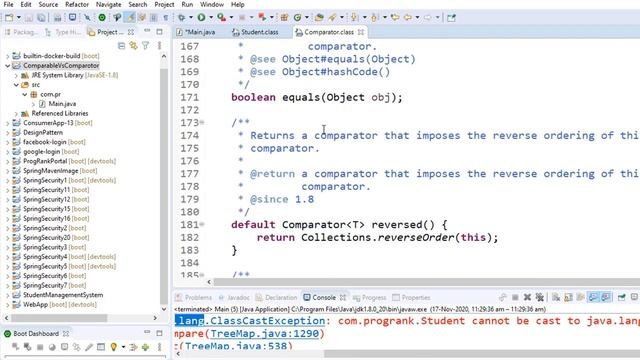Click the Next Annotation toolbar icon
Image resolution: width=640 pixels, height=360 pixels.
354,18
